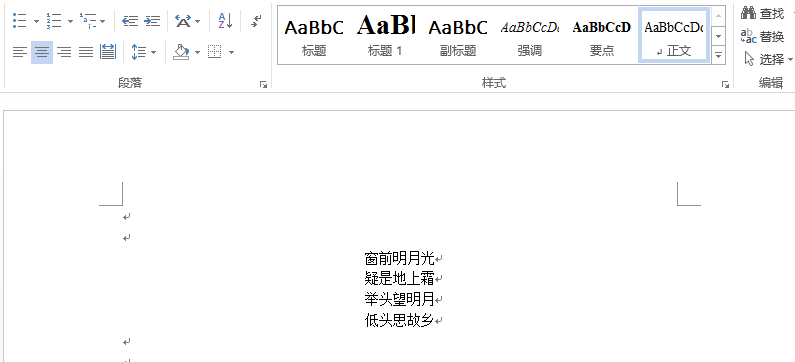Place cursor in line 低头思故乡
Viewport: 795px width, 362px height.
[400, 320]
